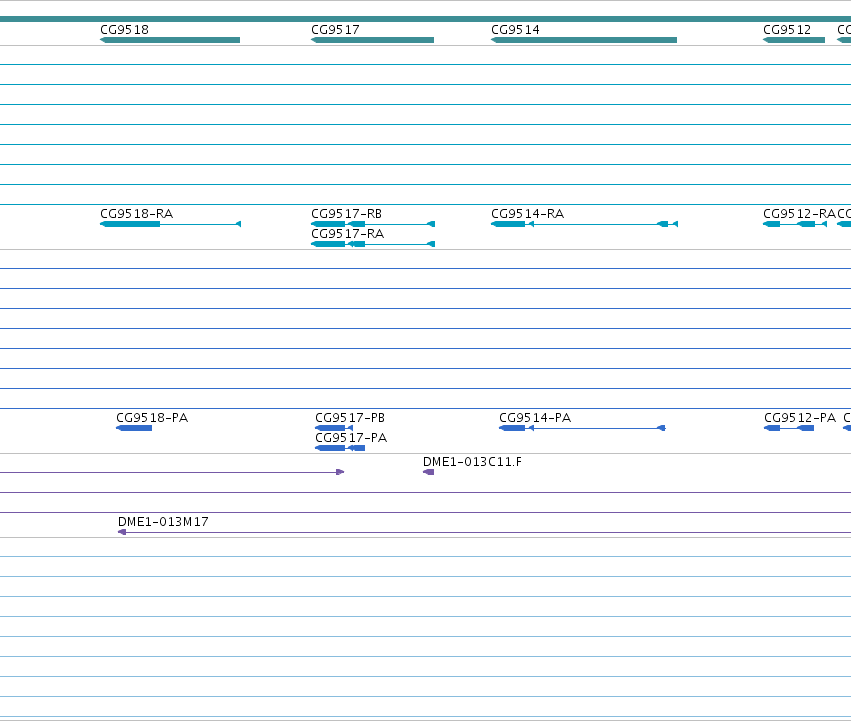Select the CG9512-PA protein glyph

789,428
